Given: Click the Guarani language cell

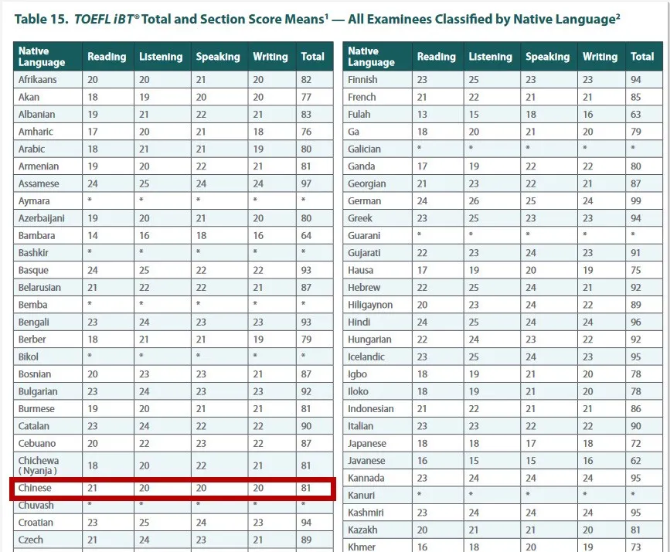Looking at the screenshot, I should point(378,235).
